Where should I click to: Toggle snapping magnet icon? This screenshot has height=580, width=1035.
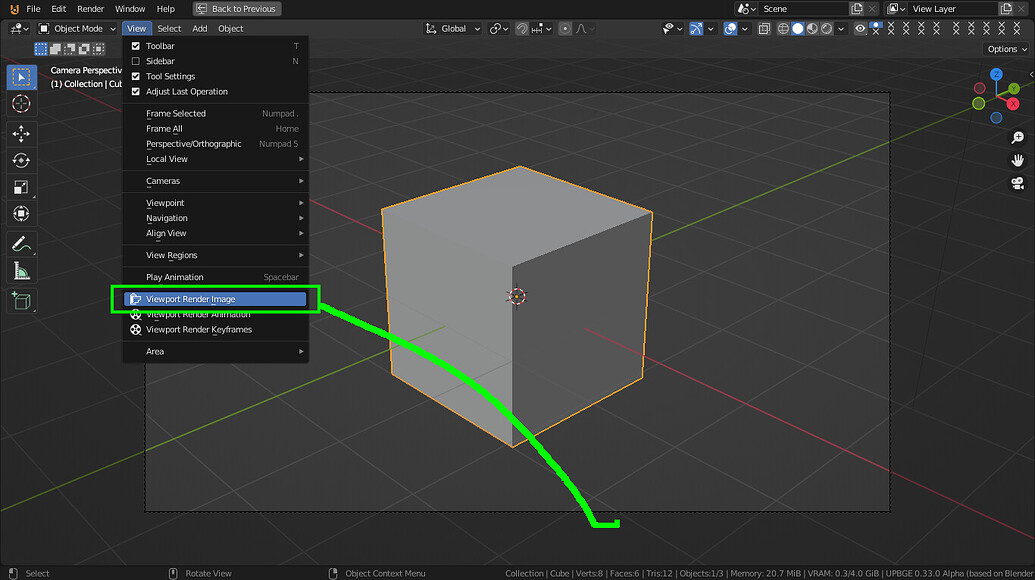point(522,28)
